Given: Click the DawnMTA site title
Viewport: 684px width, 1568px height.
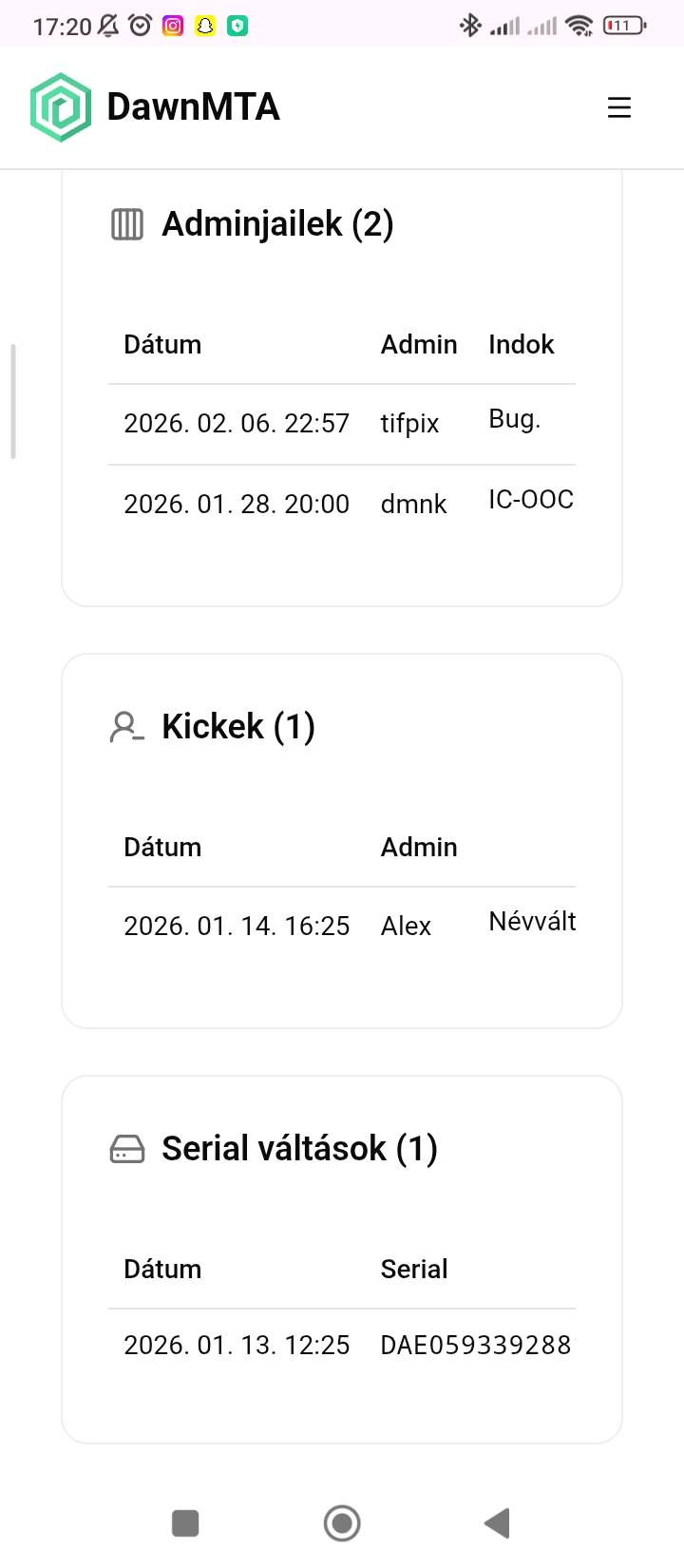Looking at the screenshot, I should pos(193,107).
